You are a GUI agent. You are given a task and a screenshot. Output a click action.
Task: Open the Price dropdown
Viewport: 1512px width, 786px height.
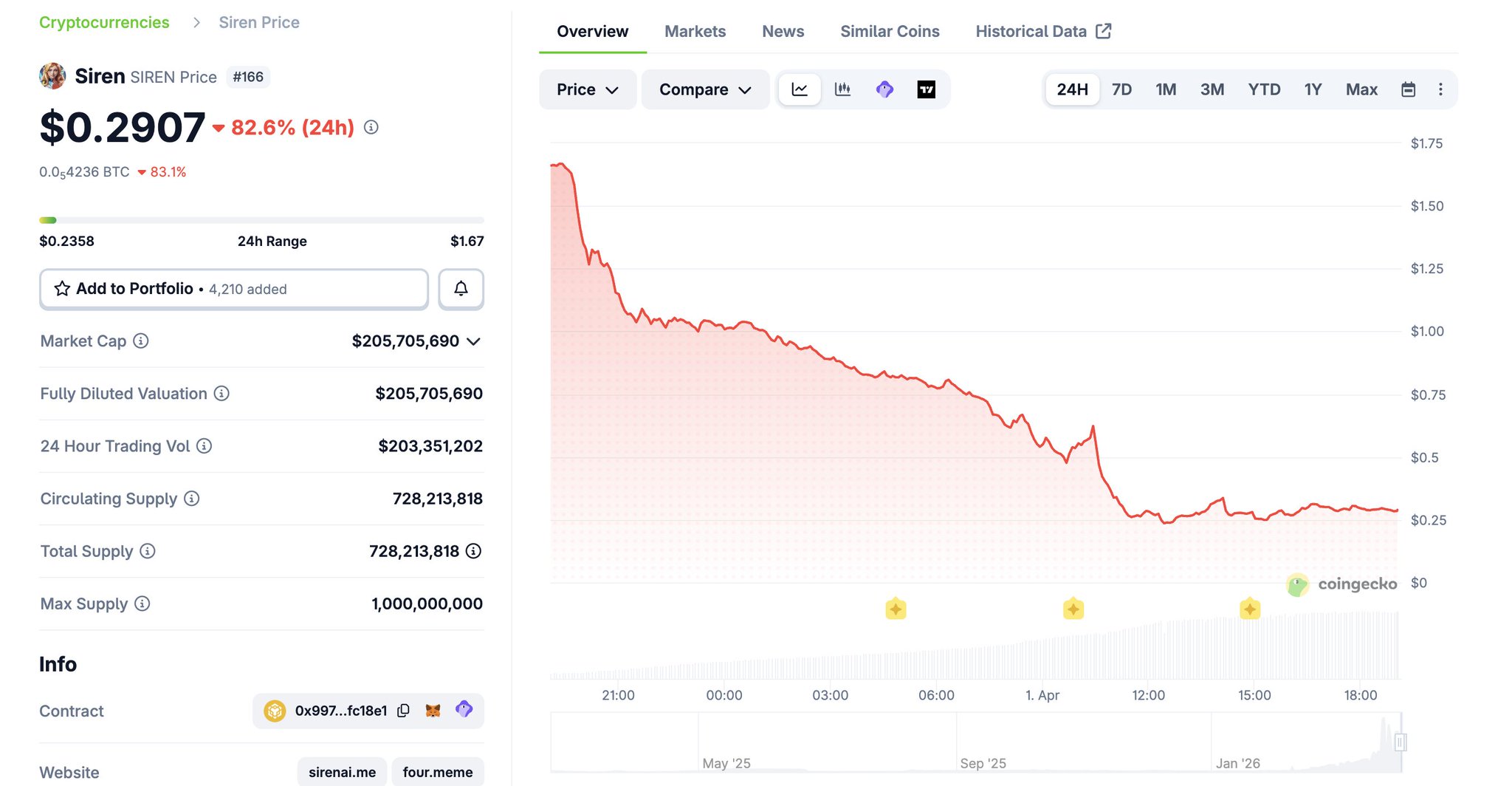[587, 89]
